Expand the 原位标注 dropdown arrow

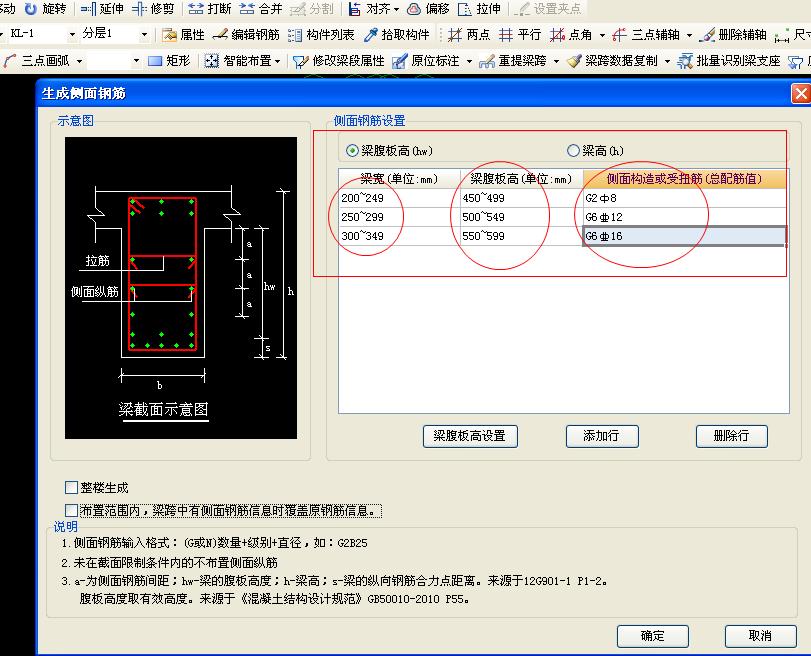point(469,62)
